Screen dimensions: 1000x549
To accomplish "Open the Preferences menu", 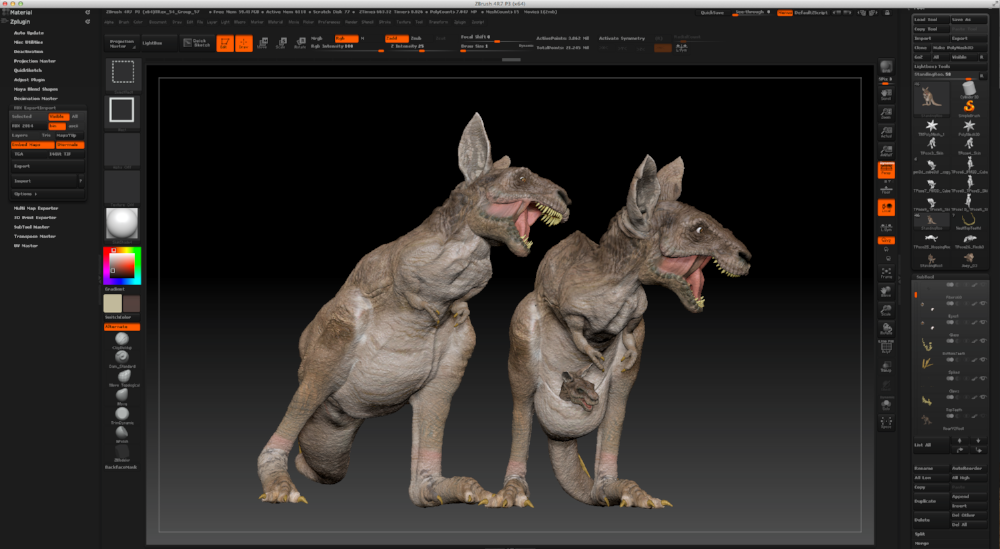I will click(329, 22).
